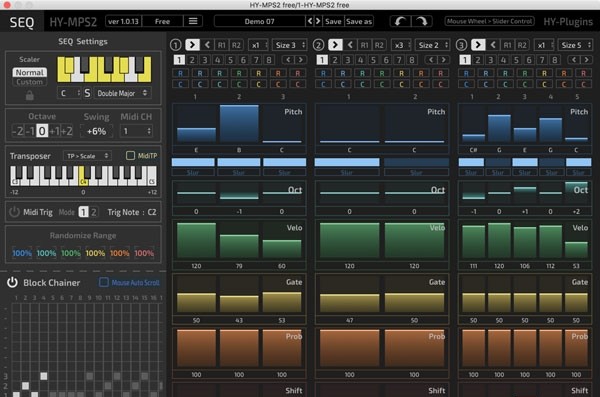Screen dimensions: 600x397
Task: Select Normal scaler mode
Action: tap(29, 72)
